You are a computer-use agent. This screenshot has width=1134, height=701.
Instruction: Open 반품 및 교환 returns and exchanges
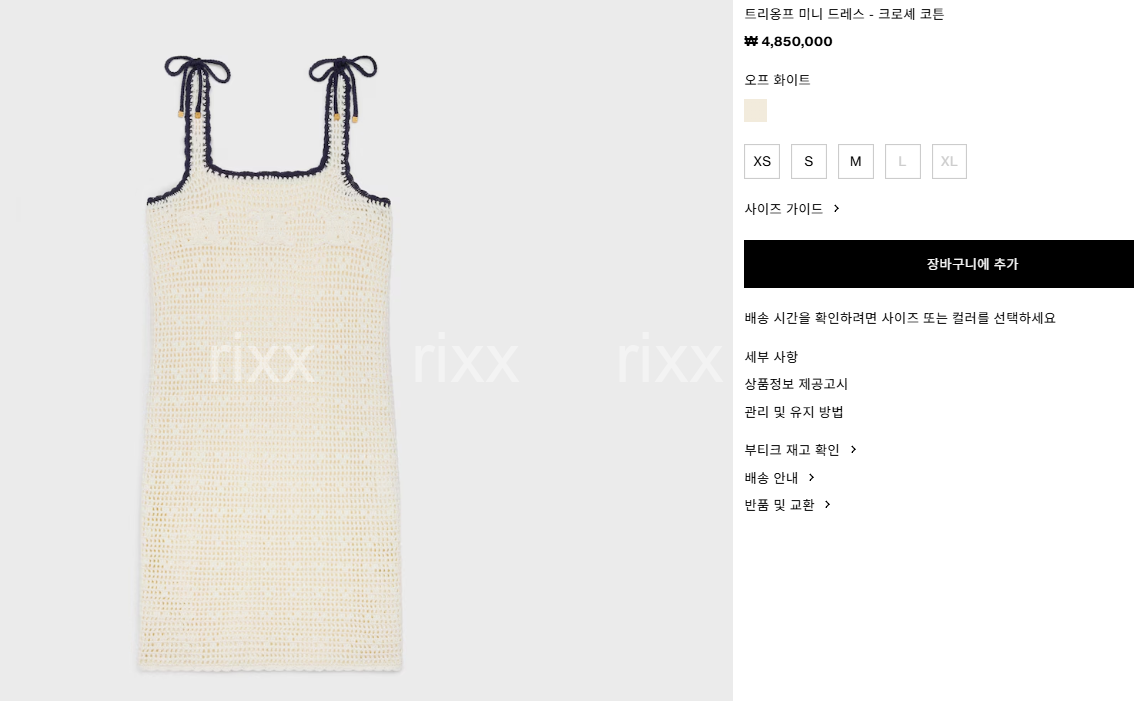(779, 505)
